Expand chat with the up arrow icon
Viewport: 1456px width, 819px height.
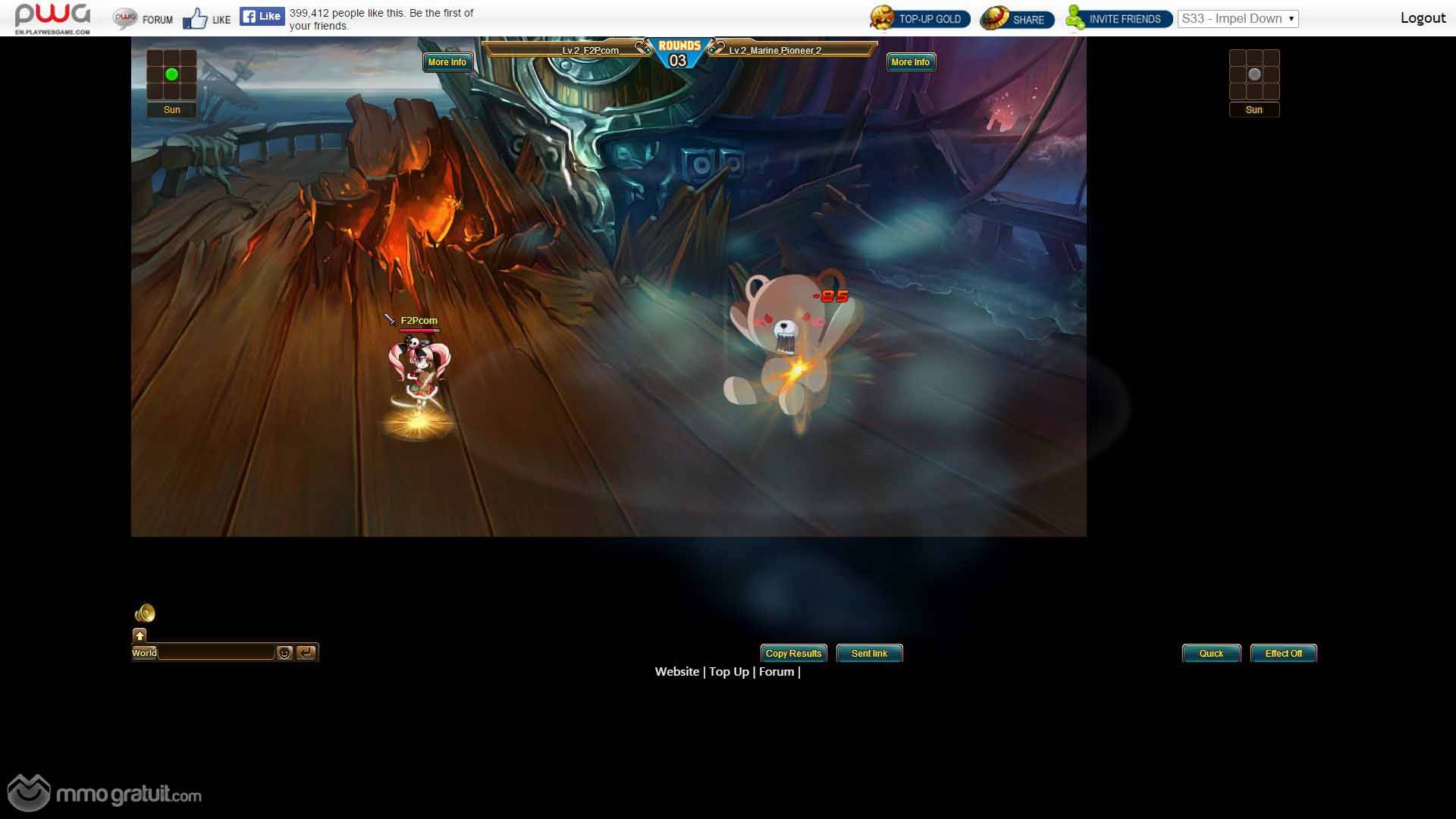140,635
